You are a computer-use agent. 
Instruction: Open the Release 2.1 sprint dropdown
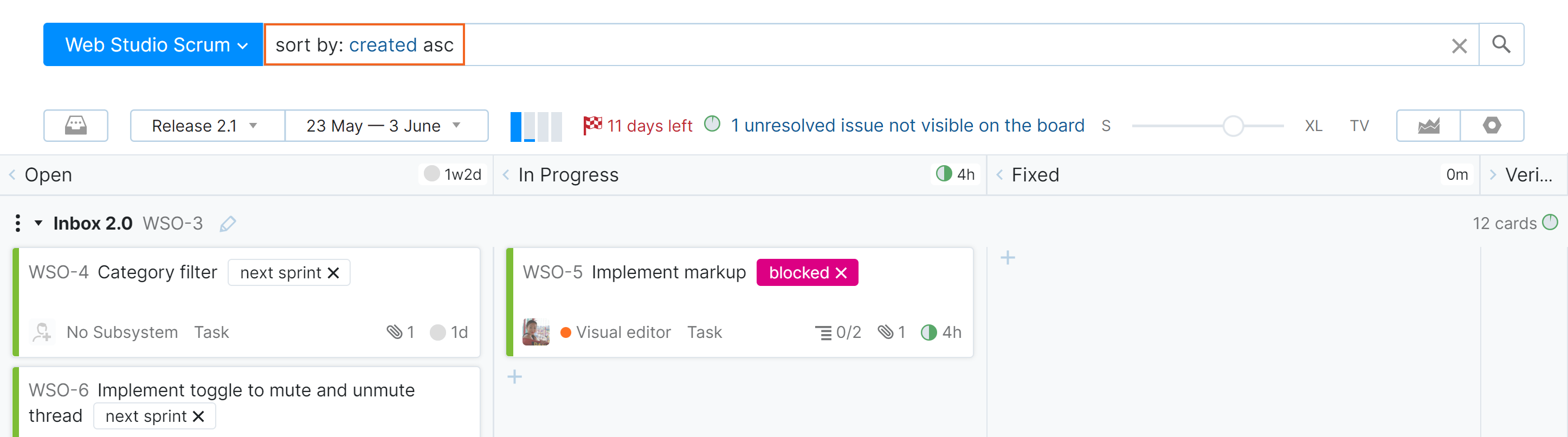pos(207,126)
